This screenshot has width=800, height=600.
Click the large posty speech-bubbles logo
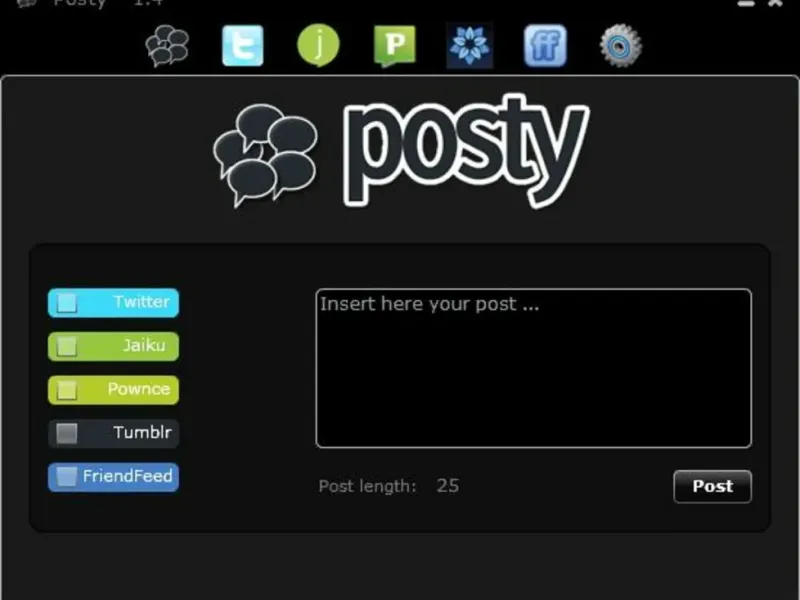(x=265, y=155)
